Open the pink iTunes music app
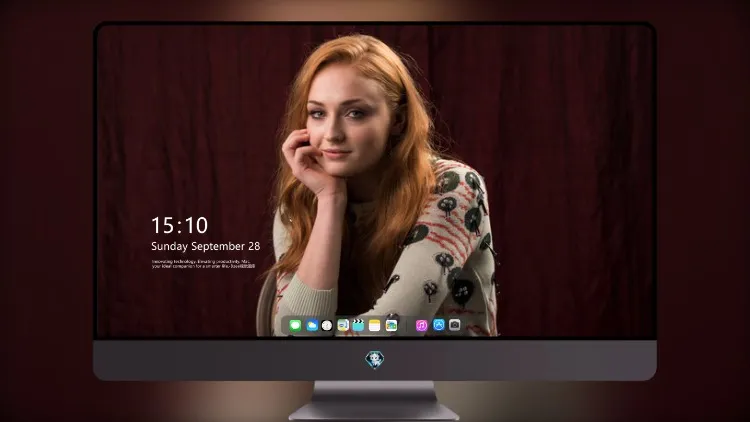This screenshot has width=750, height=422. (x=421, y=325)
